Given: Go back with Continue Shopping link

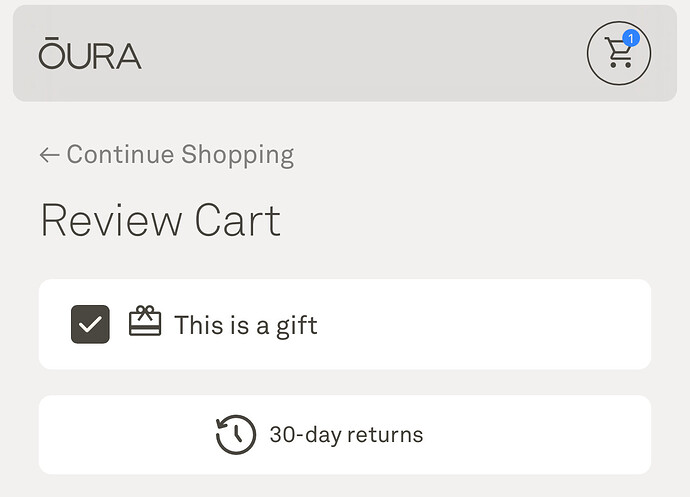Looking at the screenshot, I should click(x=180, y=155).
